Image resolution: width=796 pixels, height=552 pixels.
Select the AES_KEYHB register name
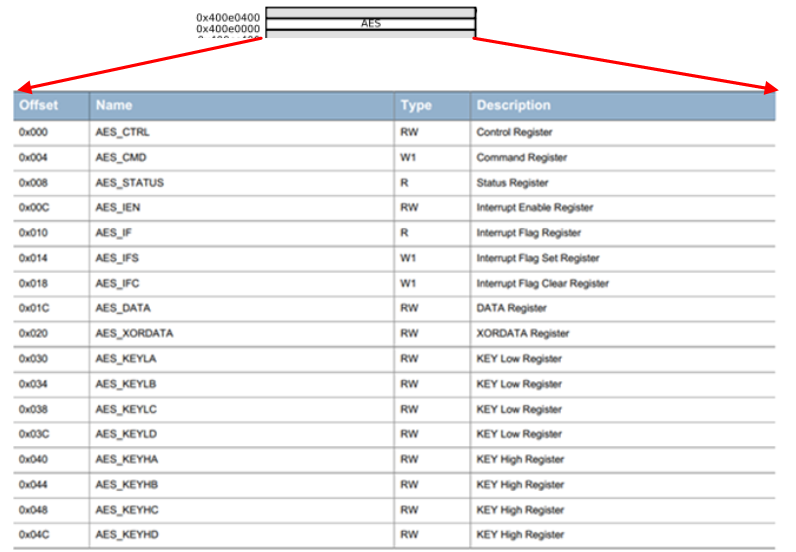(127, 485)
